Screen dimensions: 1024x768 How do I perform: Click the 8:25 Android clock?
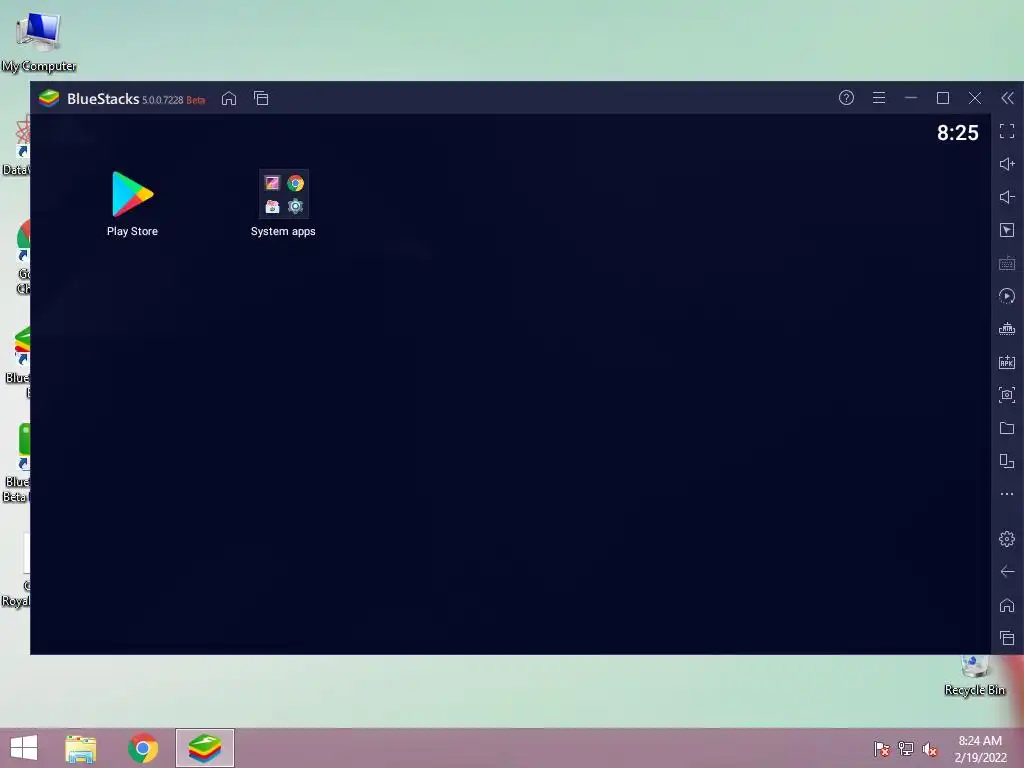coord(957,133)
